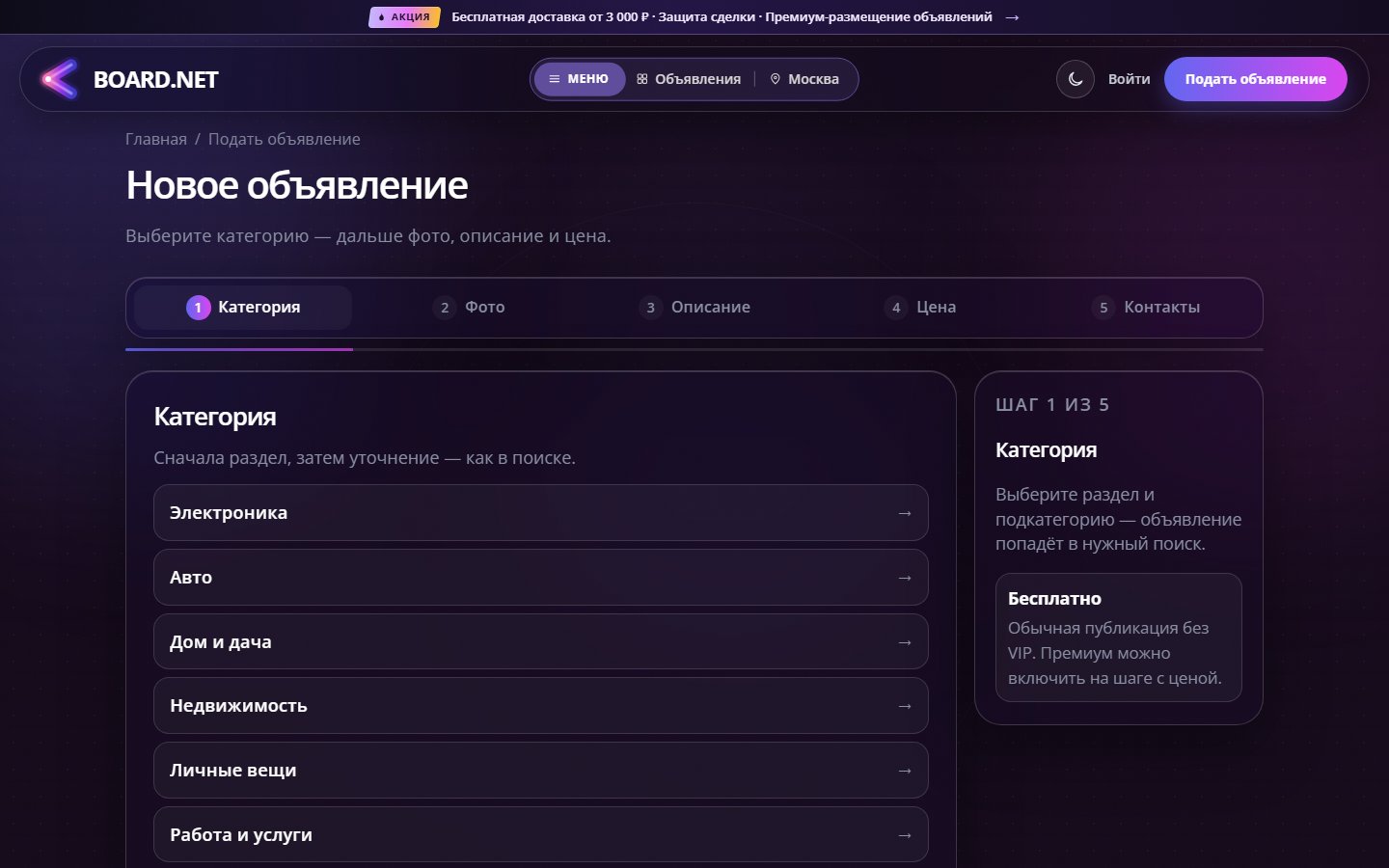
Task: Follow the Главная breadcrumb link
Action: (156, 139)
